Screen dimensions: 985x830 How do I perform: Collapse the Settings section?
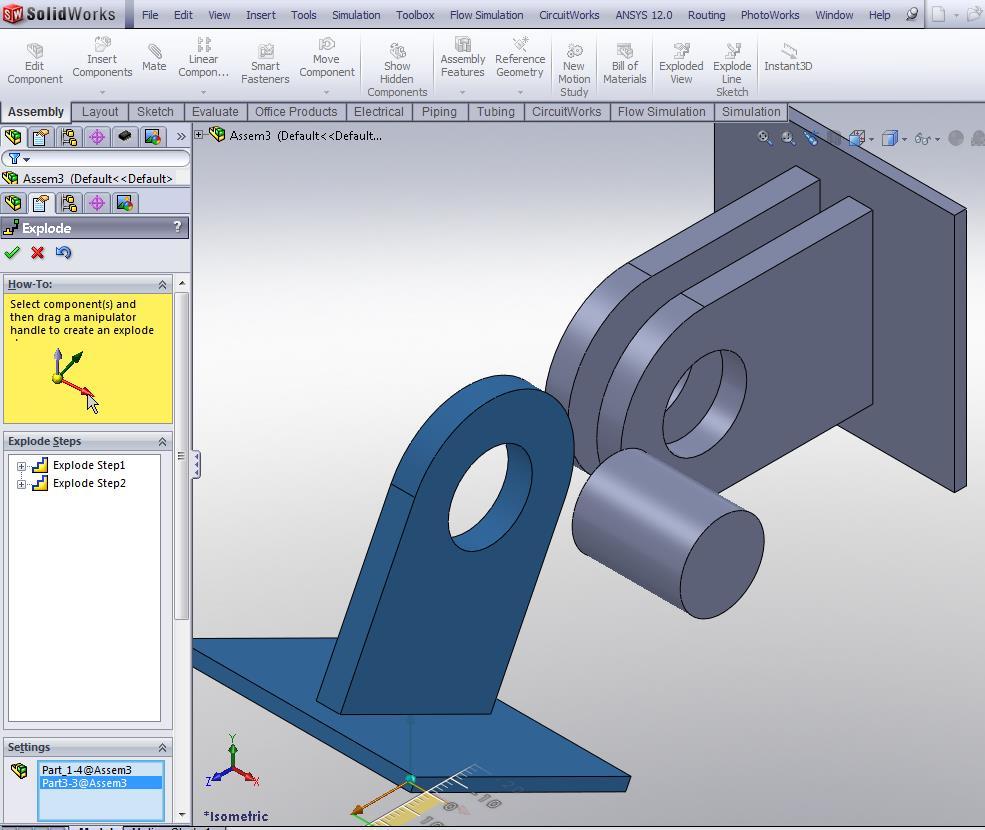point(162,748)
